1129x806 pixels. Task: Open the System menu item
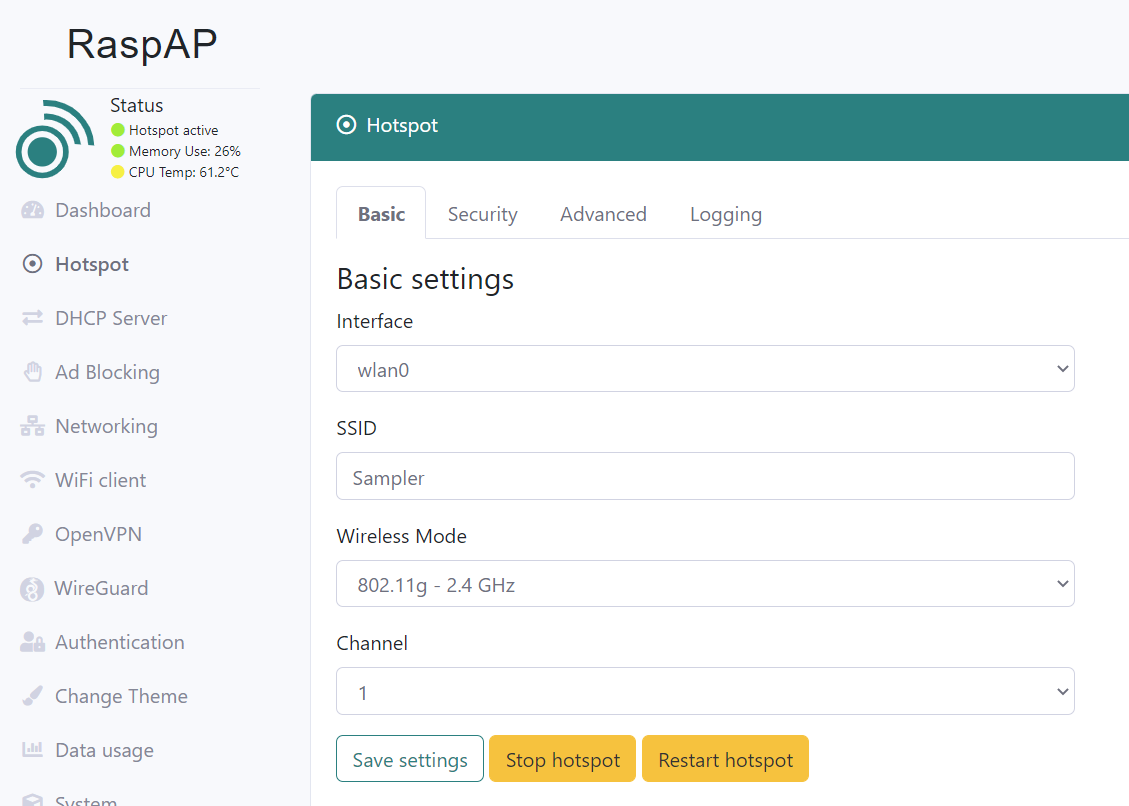click(86, 800)
